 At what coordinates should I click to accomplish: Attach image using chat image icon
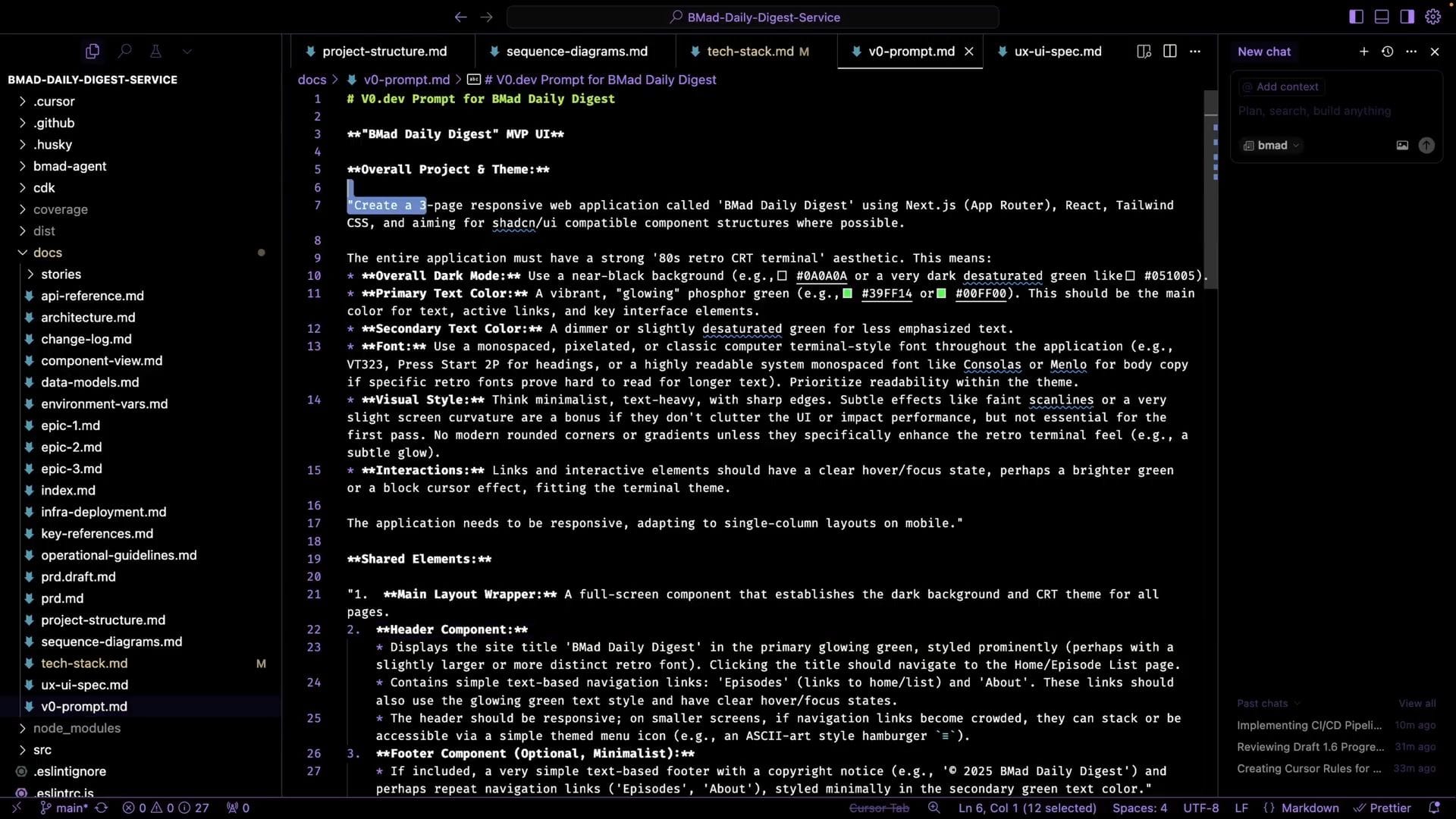[x=1402, y=146]
